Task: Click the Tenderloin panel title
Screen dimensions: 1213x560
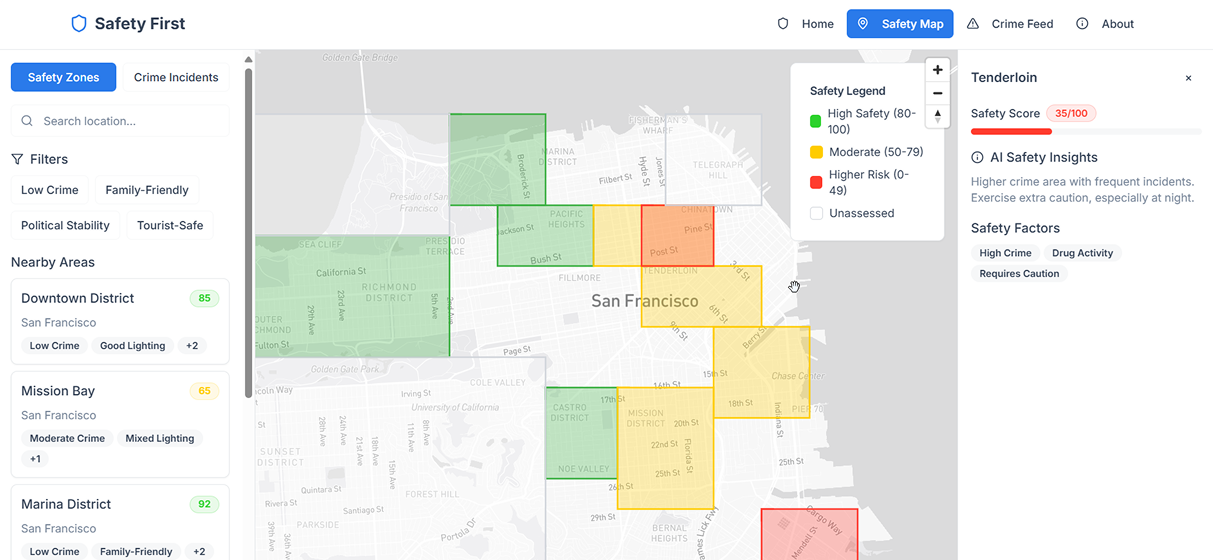Action: pos(1004,77)
